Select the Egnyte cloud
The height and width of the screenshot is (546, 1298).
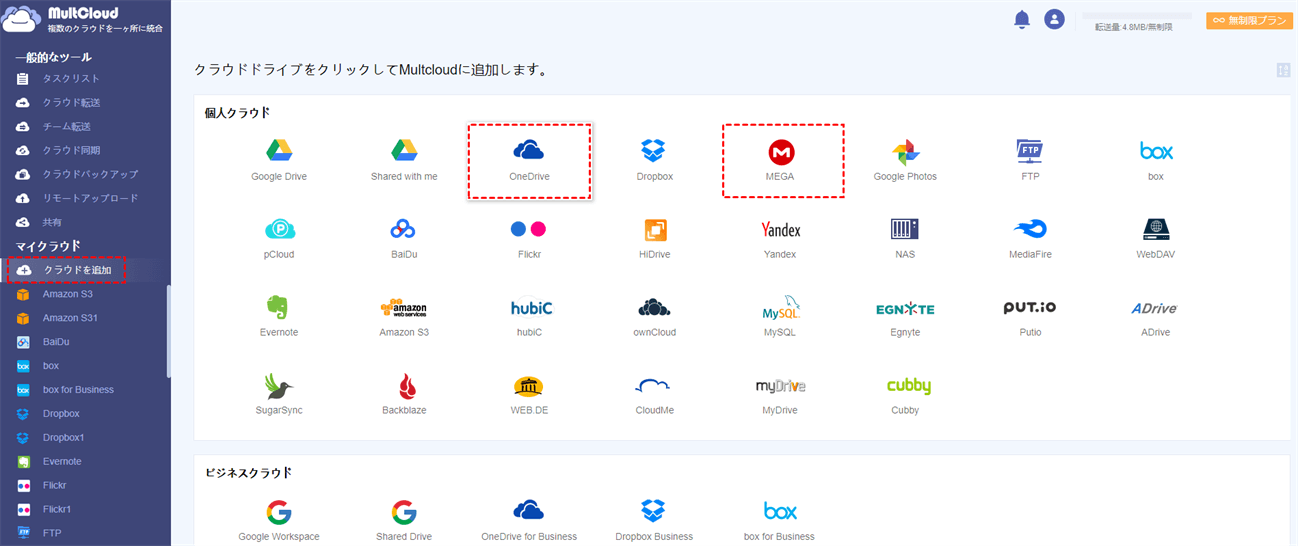(905, 316)
